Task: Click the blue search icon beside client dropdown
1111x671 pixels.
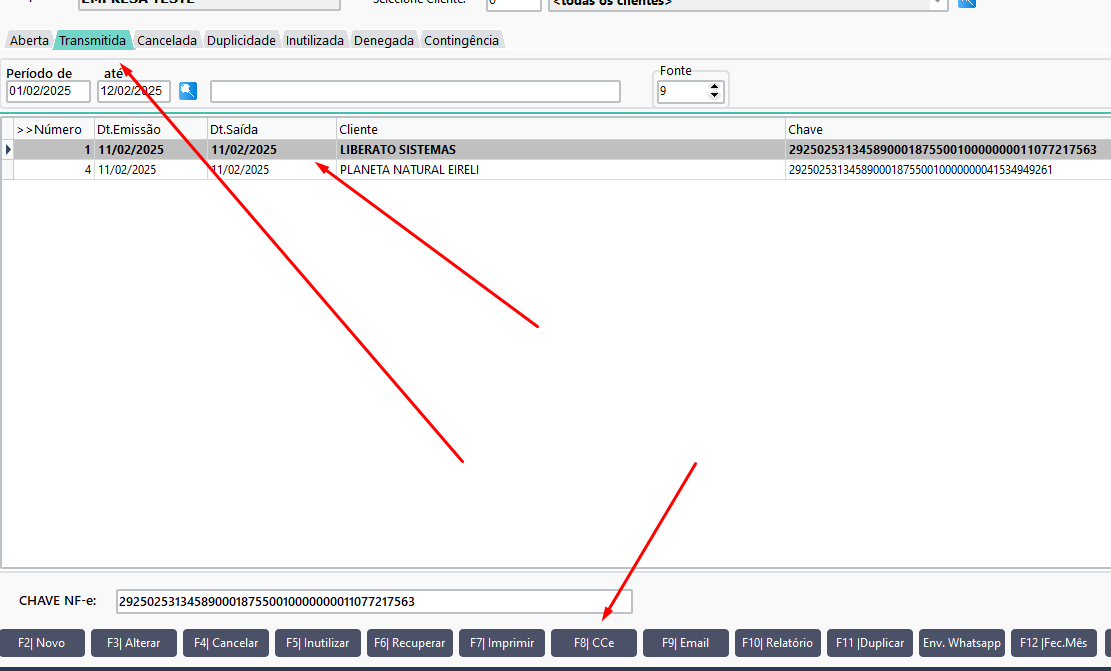Action: 967,3
